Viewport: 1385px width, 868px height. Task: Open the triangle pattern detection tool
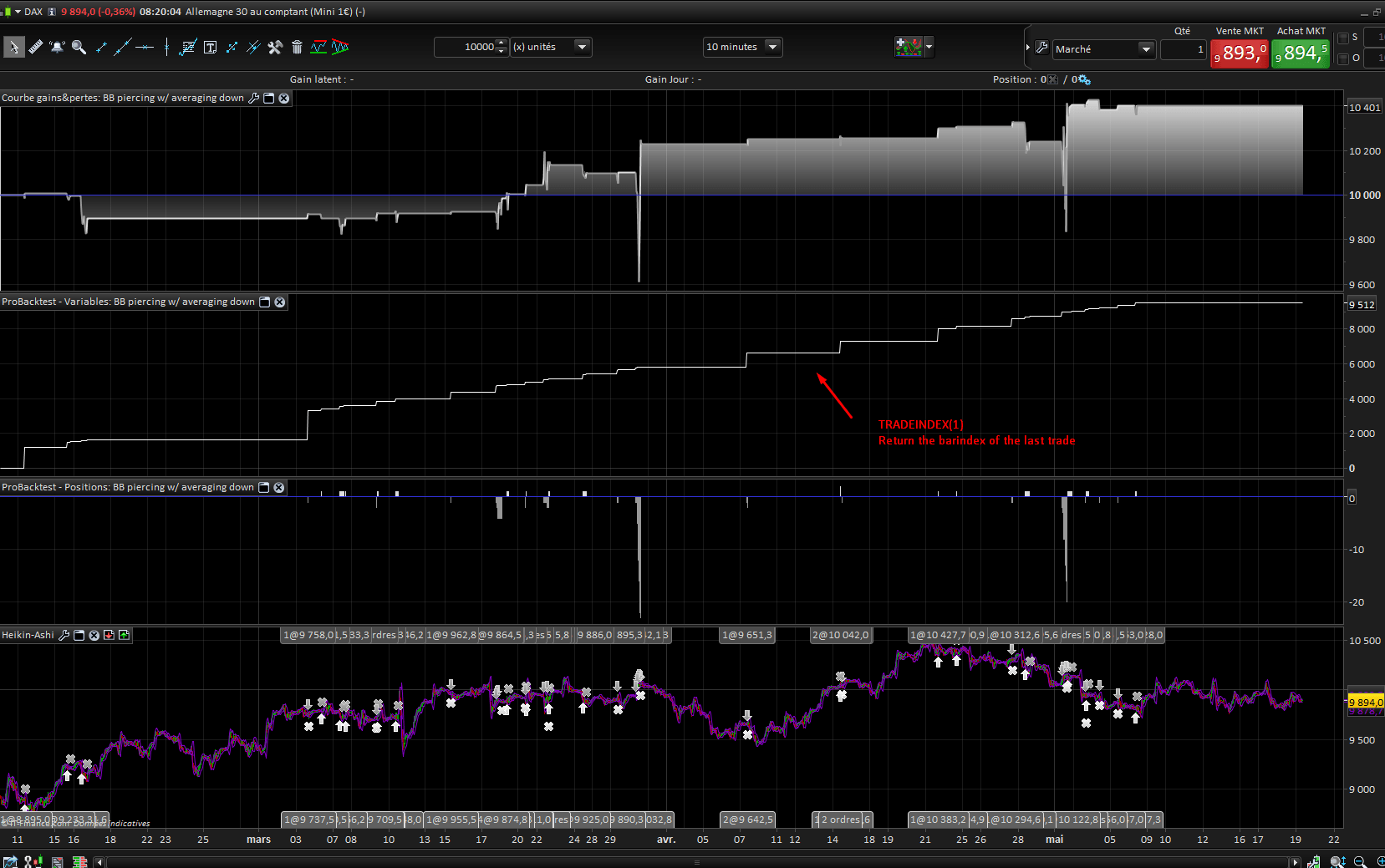tap(339, 47)
